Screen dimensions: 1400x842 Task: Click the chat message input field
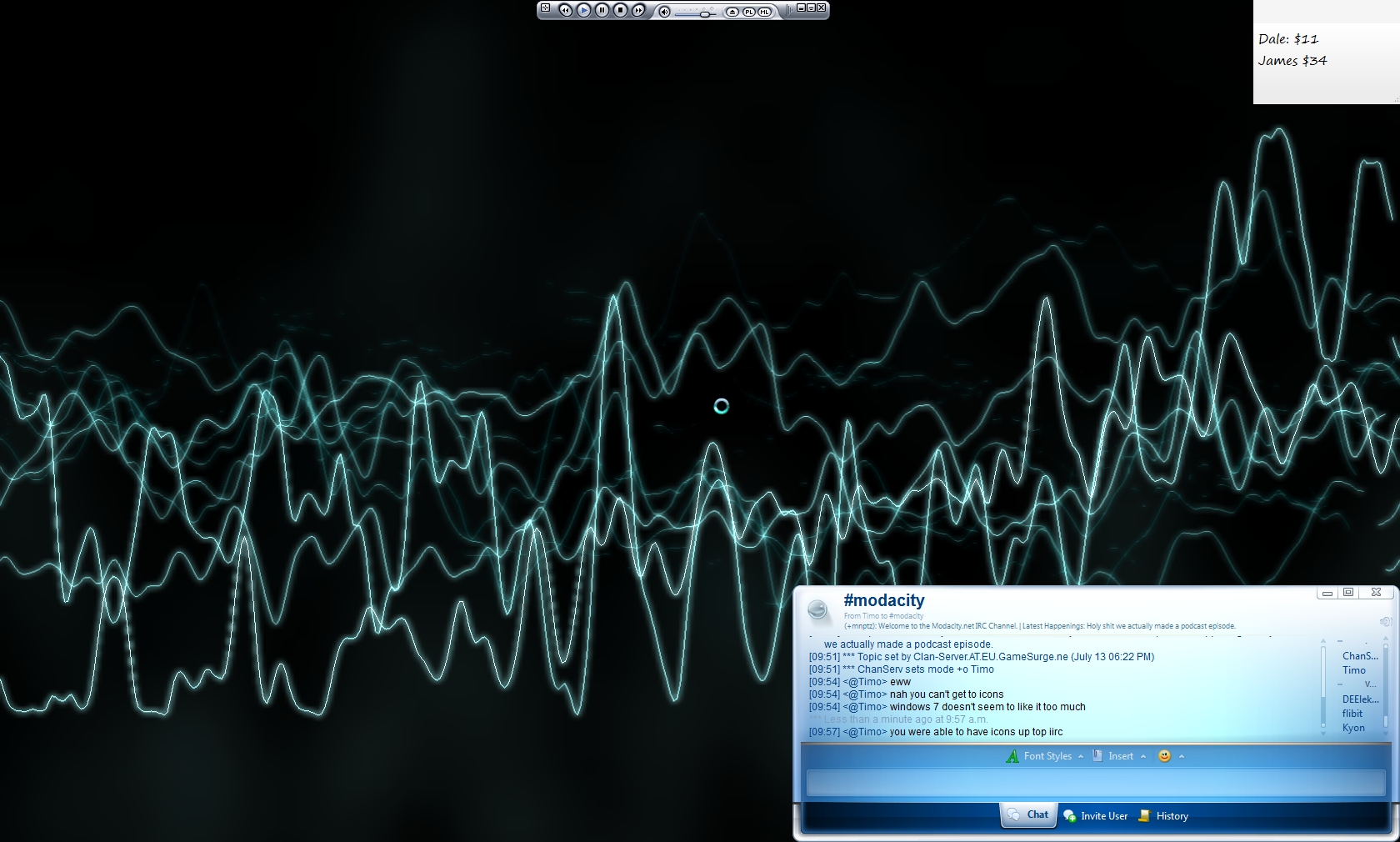pyautogui.click(x=1095, y=783)
